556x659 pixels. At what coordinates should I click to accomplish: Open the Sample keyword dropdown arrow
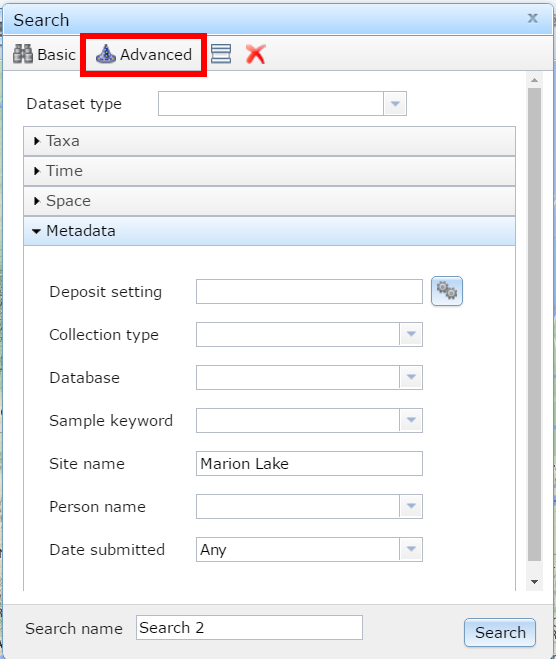(411, 420)
